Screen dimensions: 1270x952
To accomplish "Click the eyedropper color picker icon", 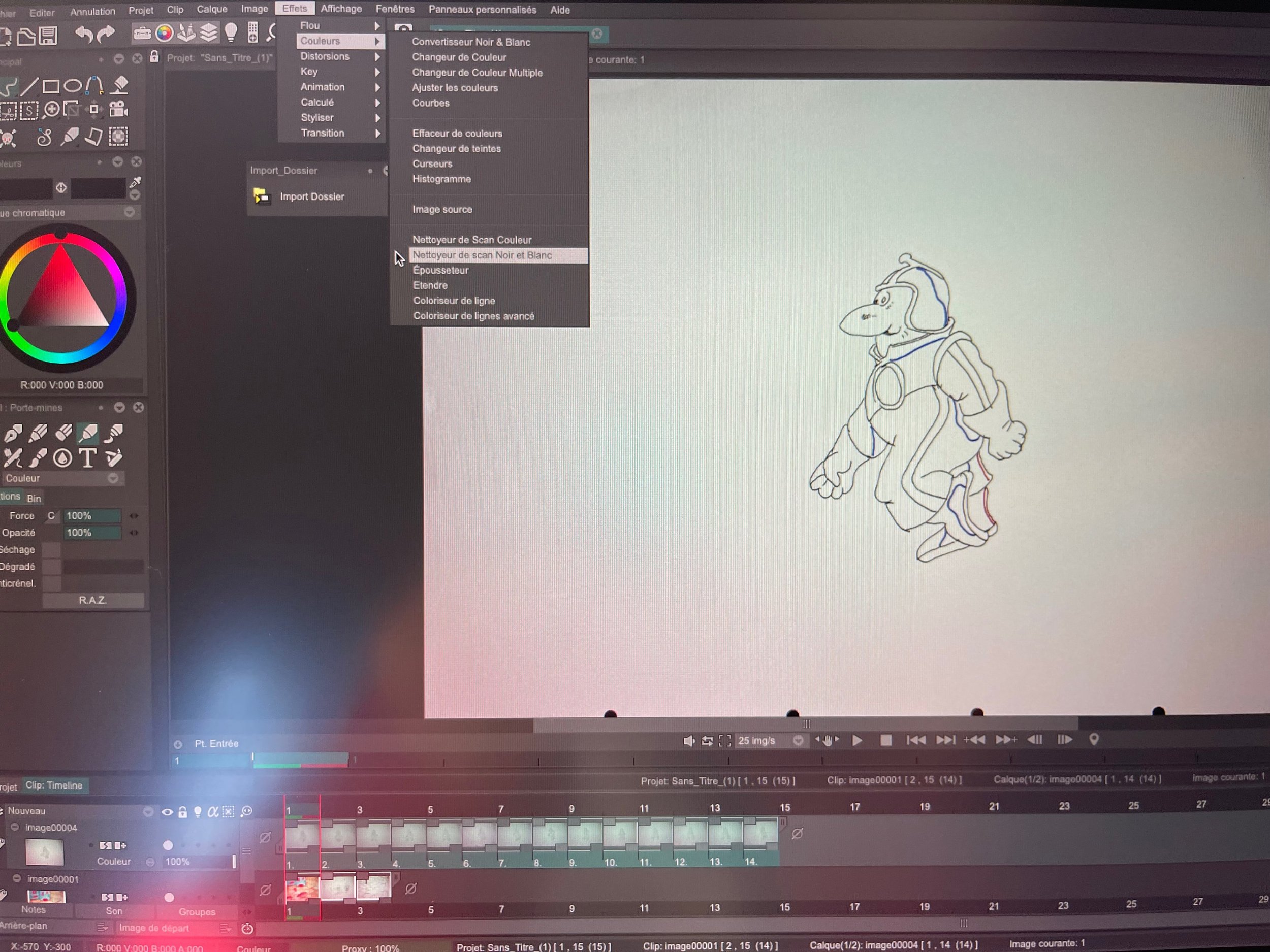I will coord(136,182).
